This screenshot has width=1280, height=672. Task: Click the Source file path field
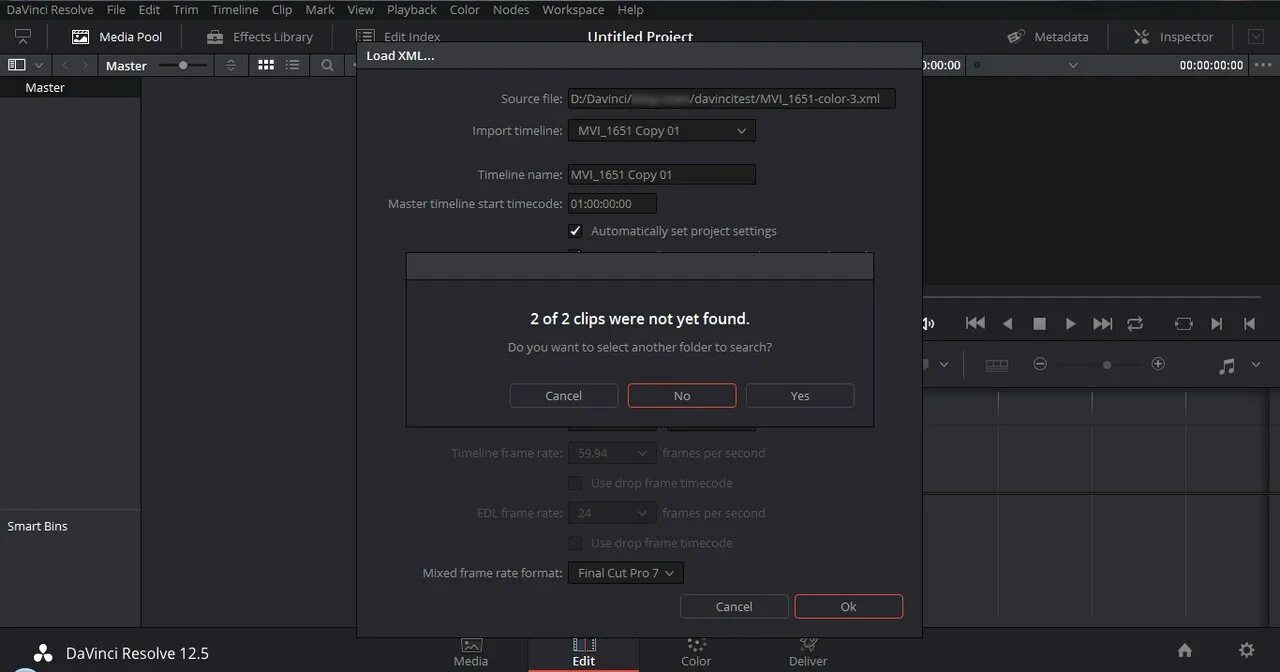(732, 99)
